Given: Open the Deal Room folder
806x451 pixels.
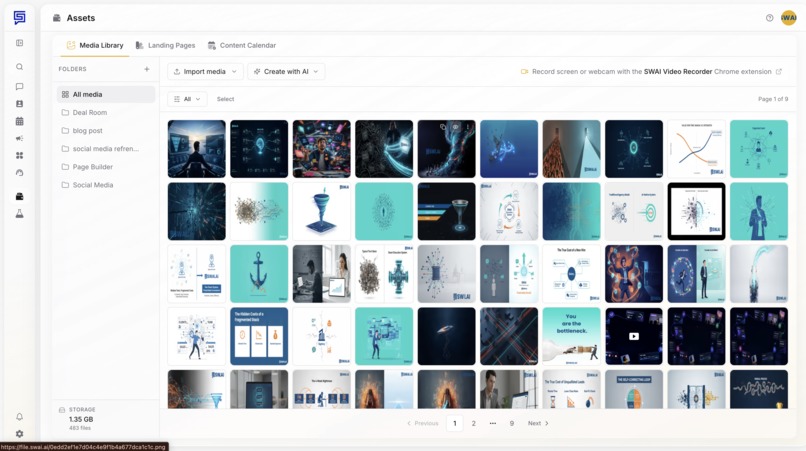Looking at the screenshot, I should click(106, 113).
